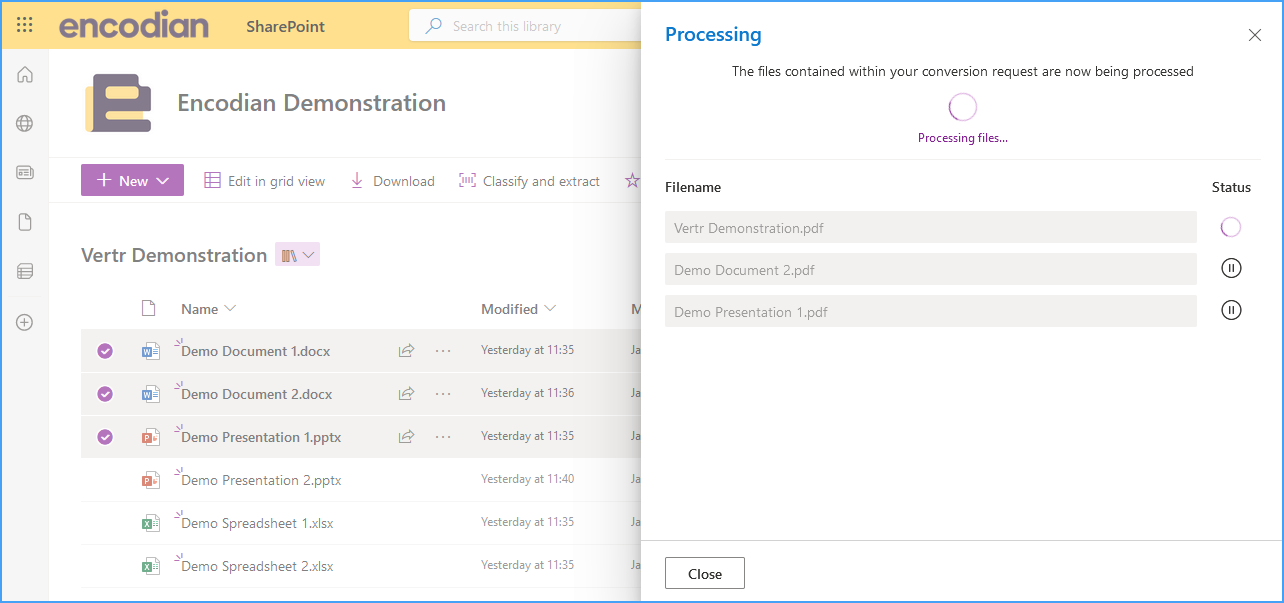Open the library view switcher dropdown

(297, 255)
